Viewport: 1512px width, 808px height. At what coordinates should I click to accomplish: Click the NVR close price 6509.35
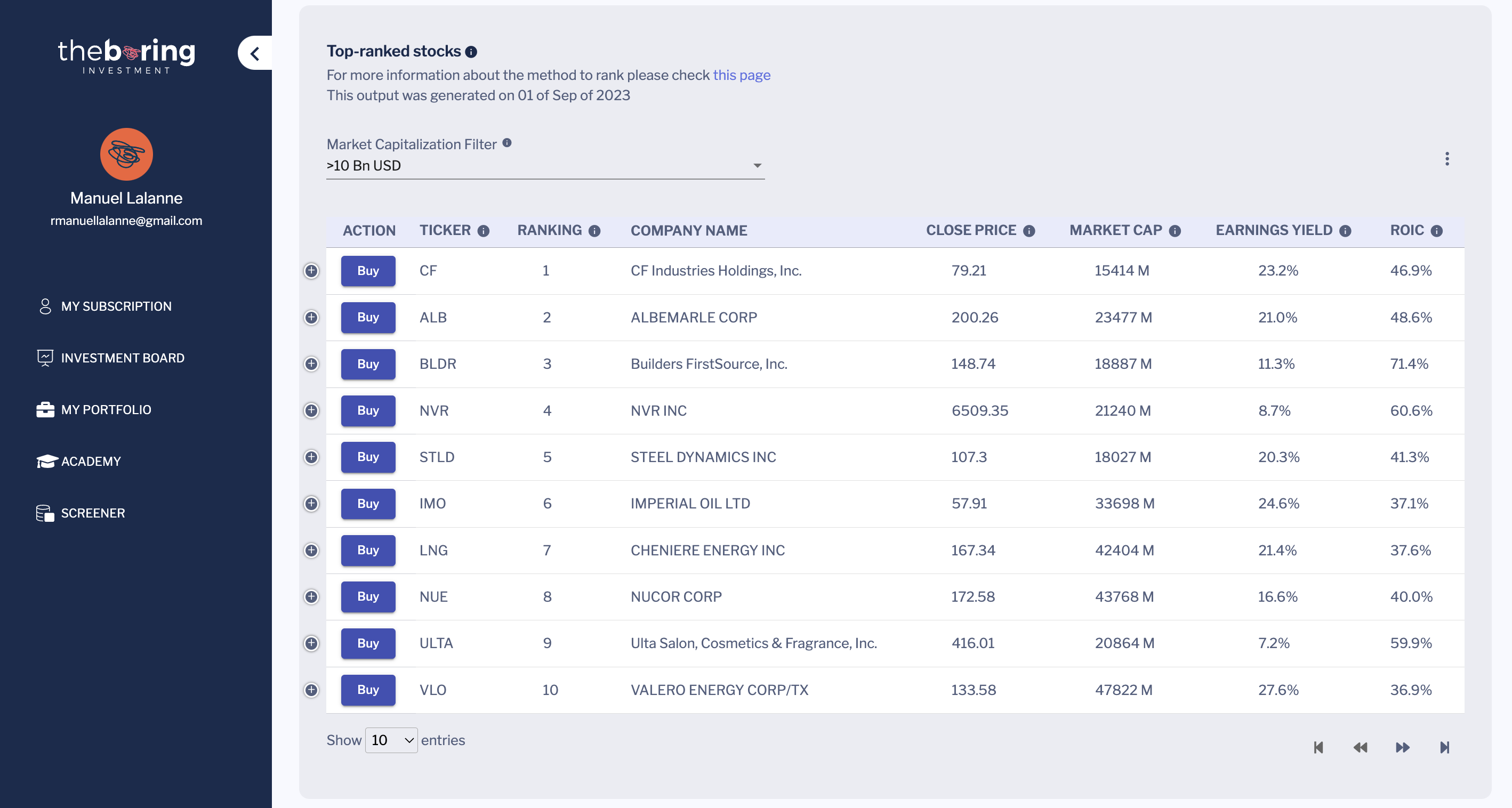point(979,411)
